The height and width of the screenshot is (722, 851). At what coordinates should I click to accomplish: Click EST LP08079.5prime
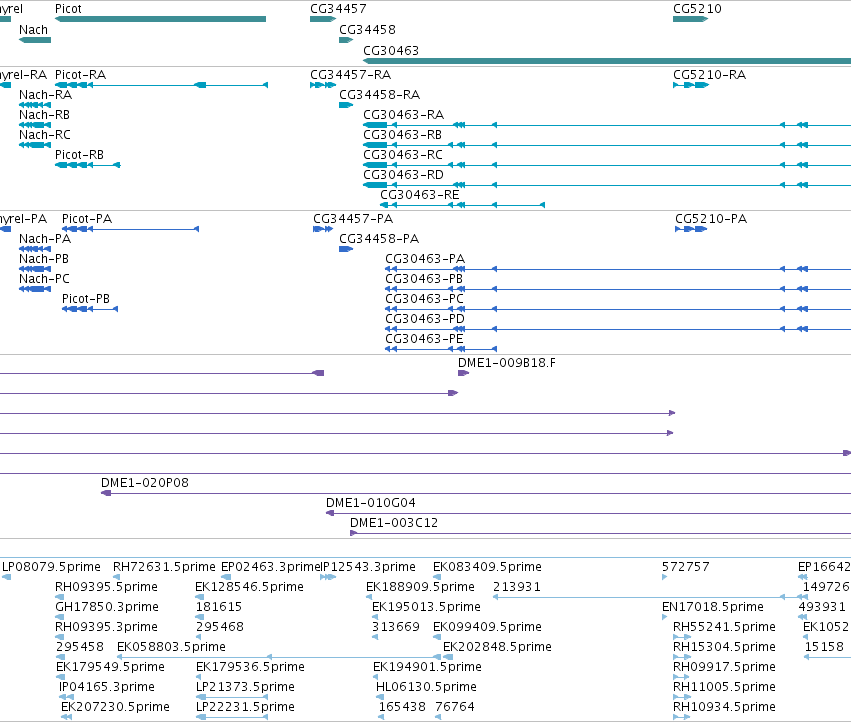coord(7,577)
